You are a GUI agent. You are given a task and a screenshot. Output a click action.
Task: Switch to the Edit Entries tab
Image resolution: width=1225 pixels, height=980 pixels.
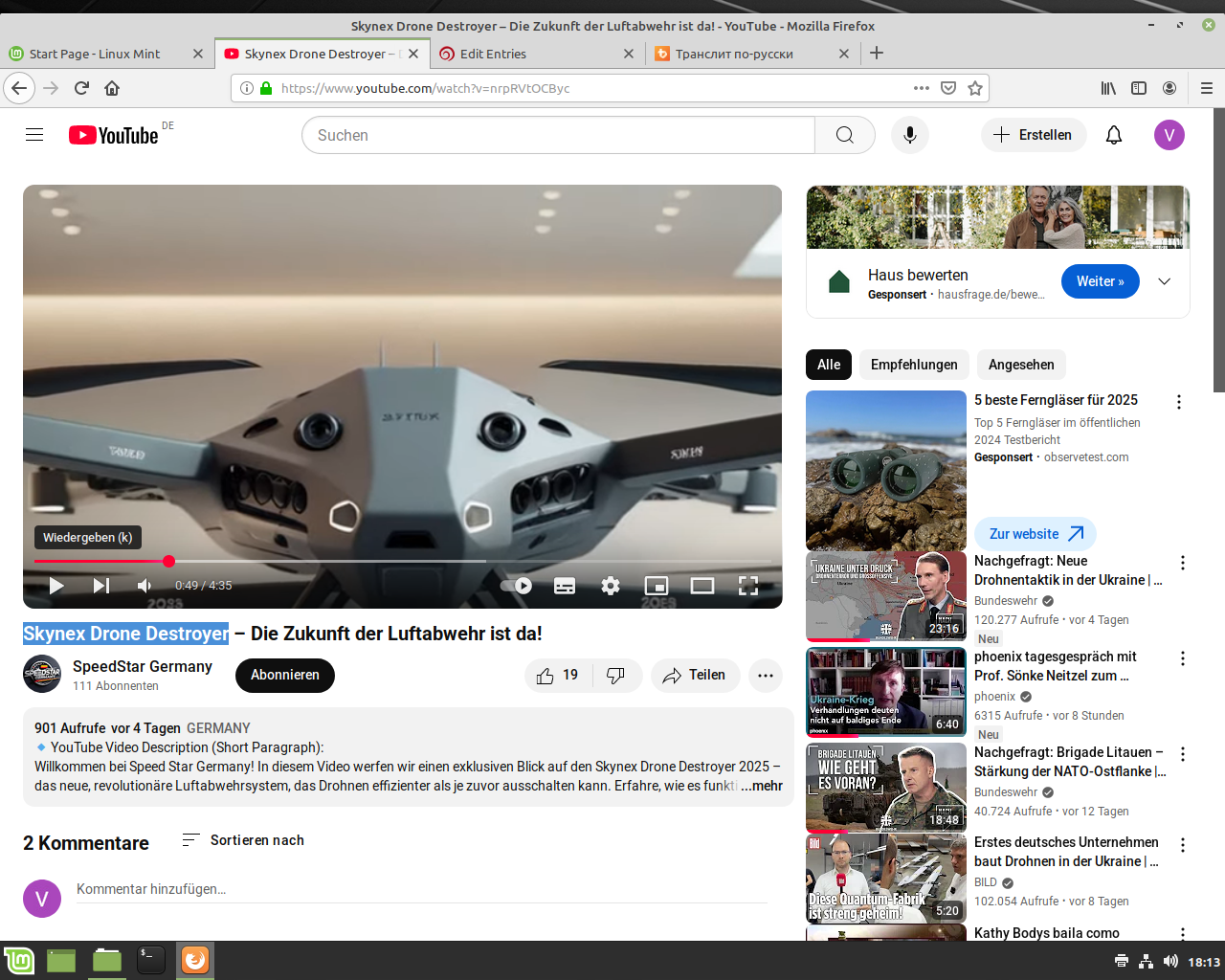pyautogui.click(x=536, y=54)
